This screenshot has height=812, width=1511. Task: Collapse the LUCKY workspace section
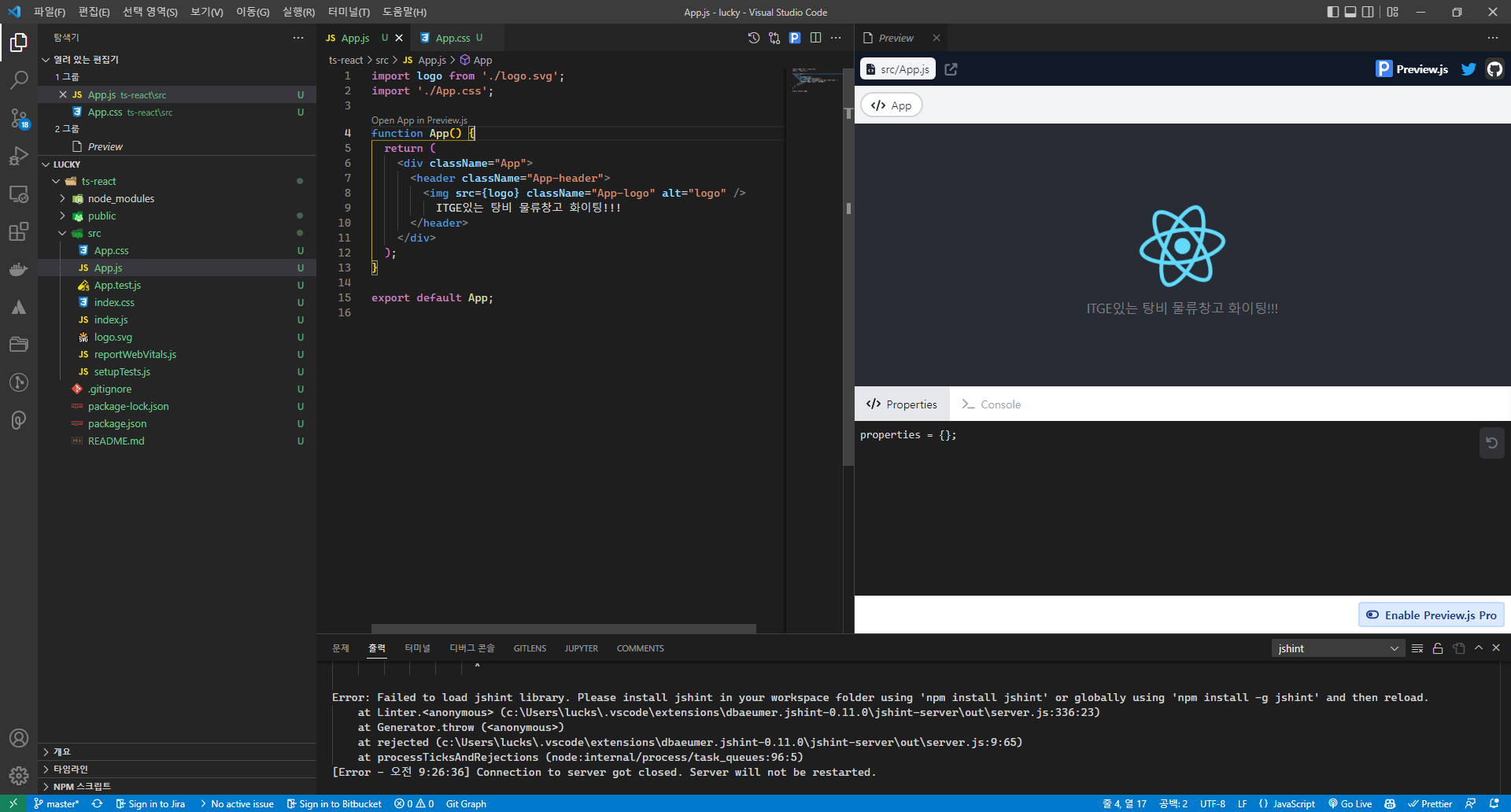[x=46, y=164]
